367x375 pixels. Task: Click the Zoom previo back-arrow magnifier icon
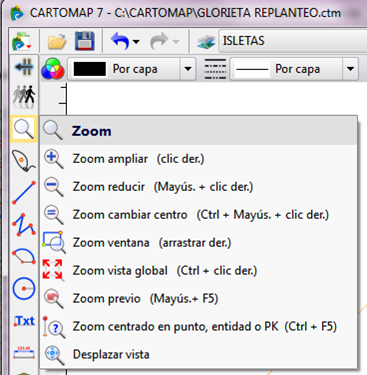(x=53, y=299)
